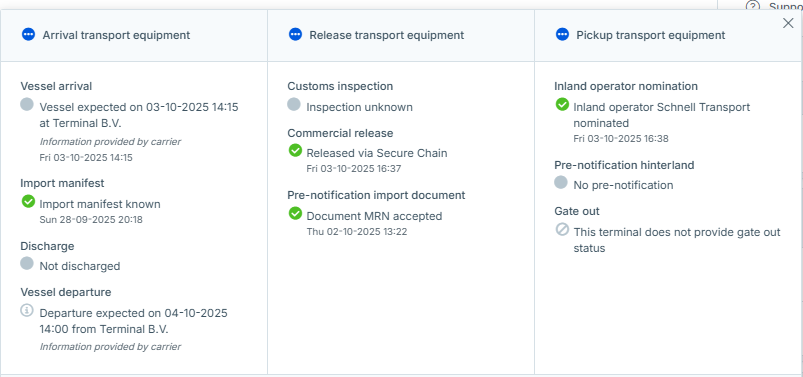Click the grey status dot for Vessel arrival
Image resolution: width=803 pixels, height=377 pixels.
(x=27, y=104)
